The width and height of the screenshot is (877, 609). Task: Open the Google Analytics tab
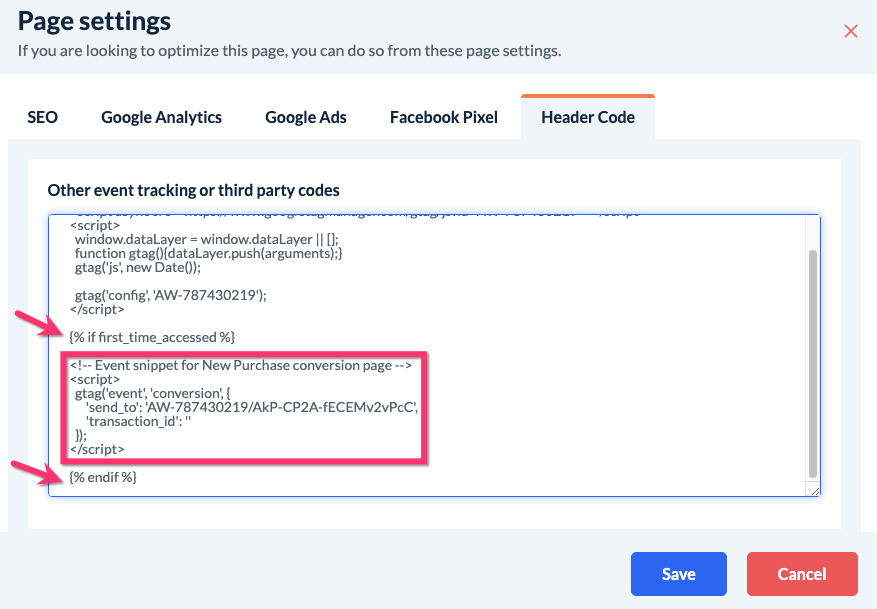click(161, 117)
